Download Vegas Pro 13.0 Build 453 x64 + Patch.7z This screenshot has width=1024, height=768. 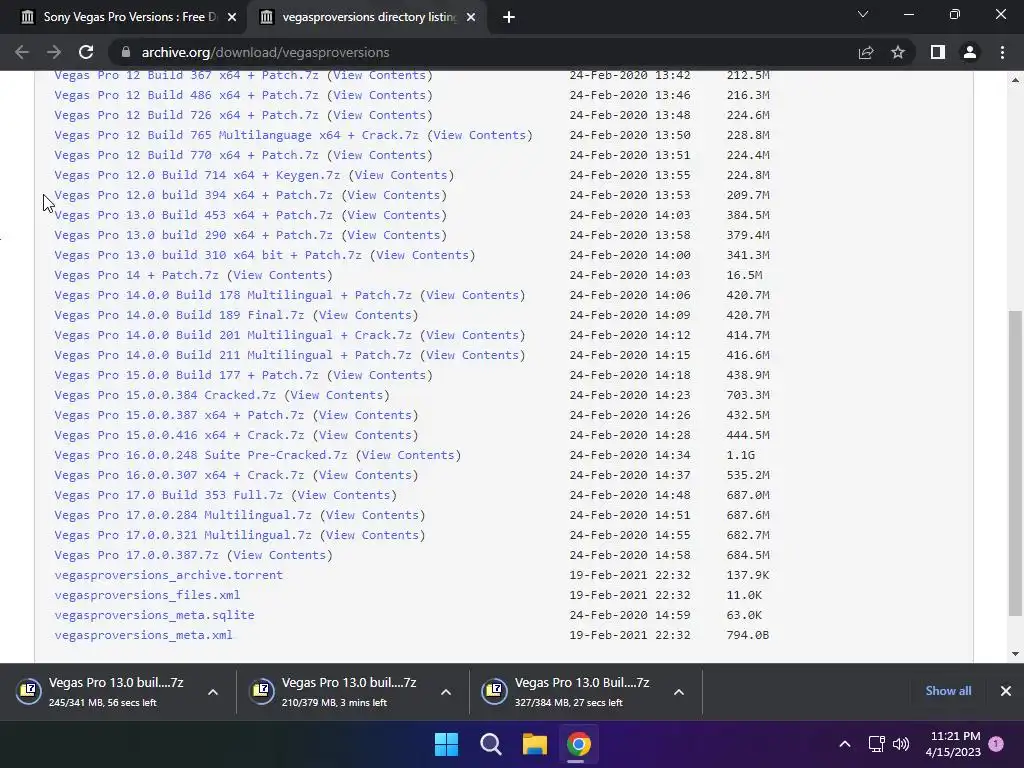click(x=193, y=215)
